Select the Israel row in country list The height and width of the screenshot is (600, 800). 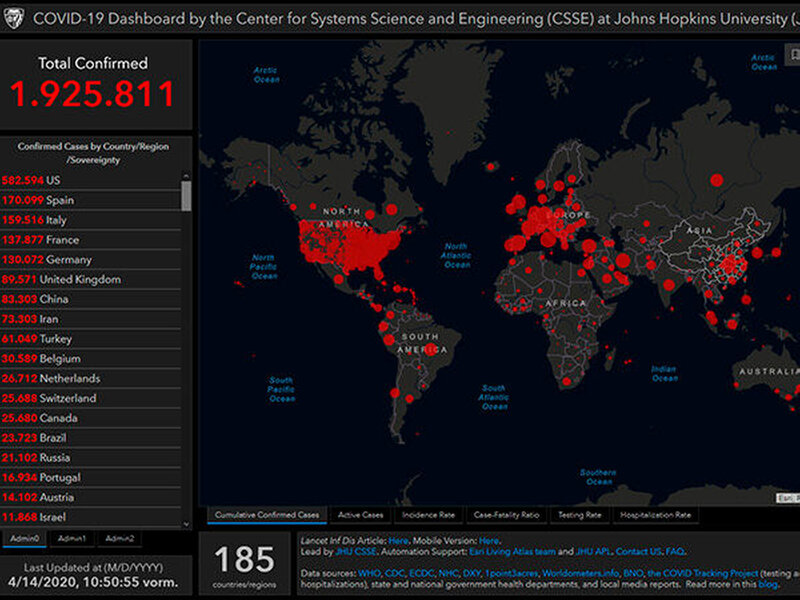(91, 517)
